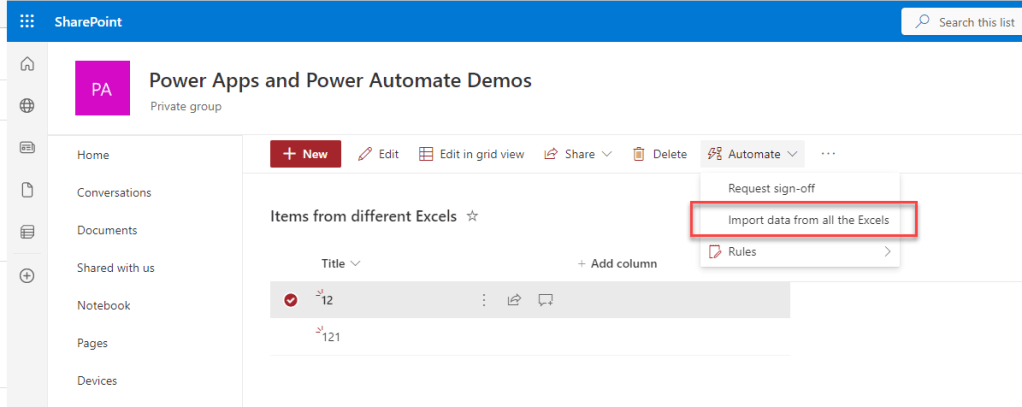Screen dimensions: 1022x407
Task: Click Edit in grid view
Action: 471,154
